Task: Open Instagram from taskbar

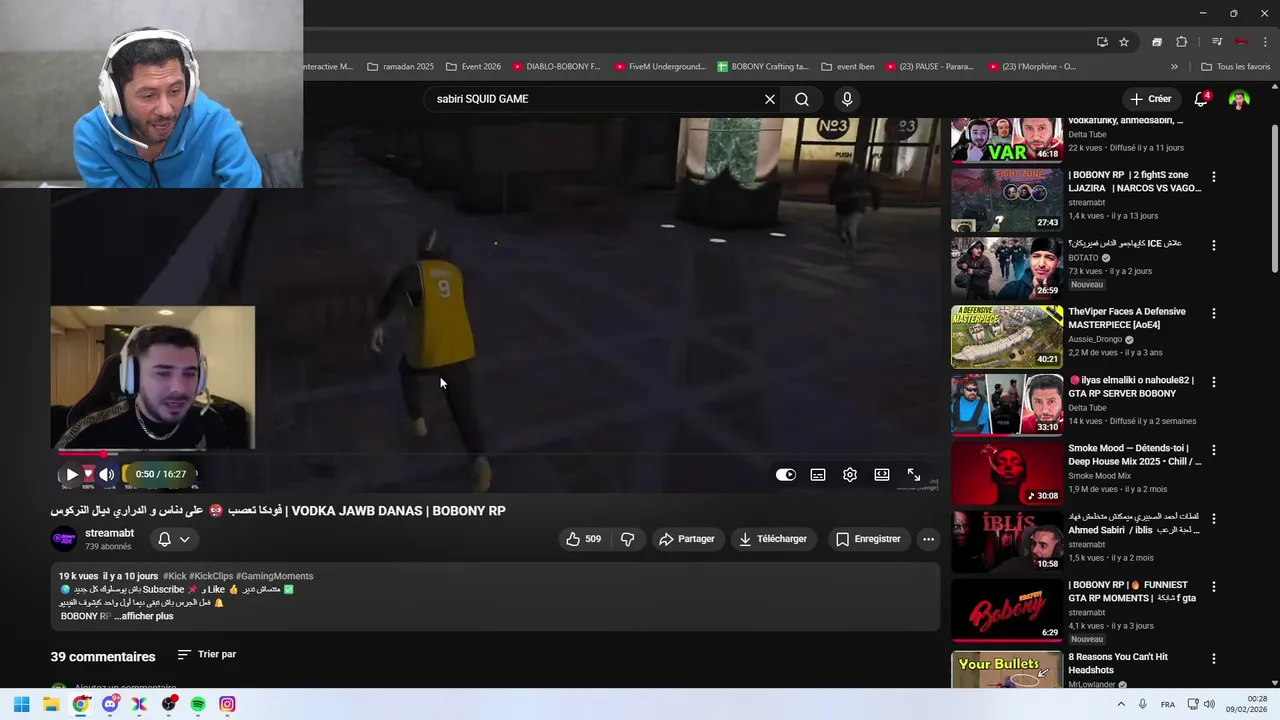Action: pyautogui.click(x=227, y=704)
